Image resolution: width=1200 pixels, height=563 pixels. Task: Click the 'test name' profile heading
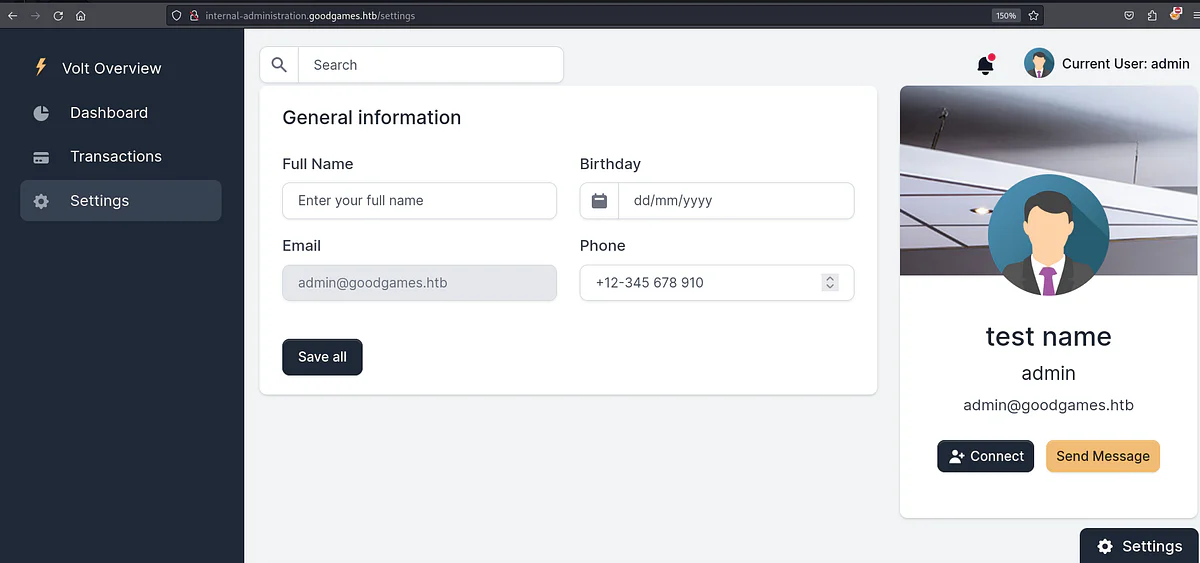(x=1048, y=336)
